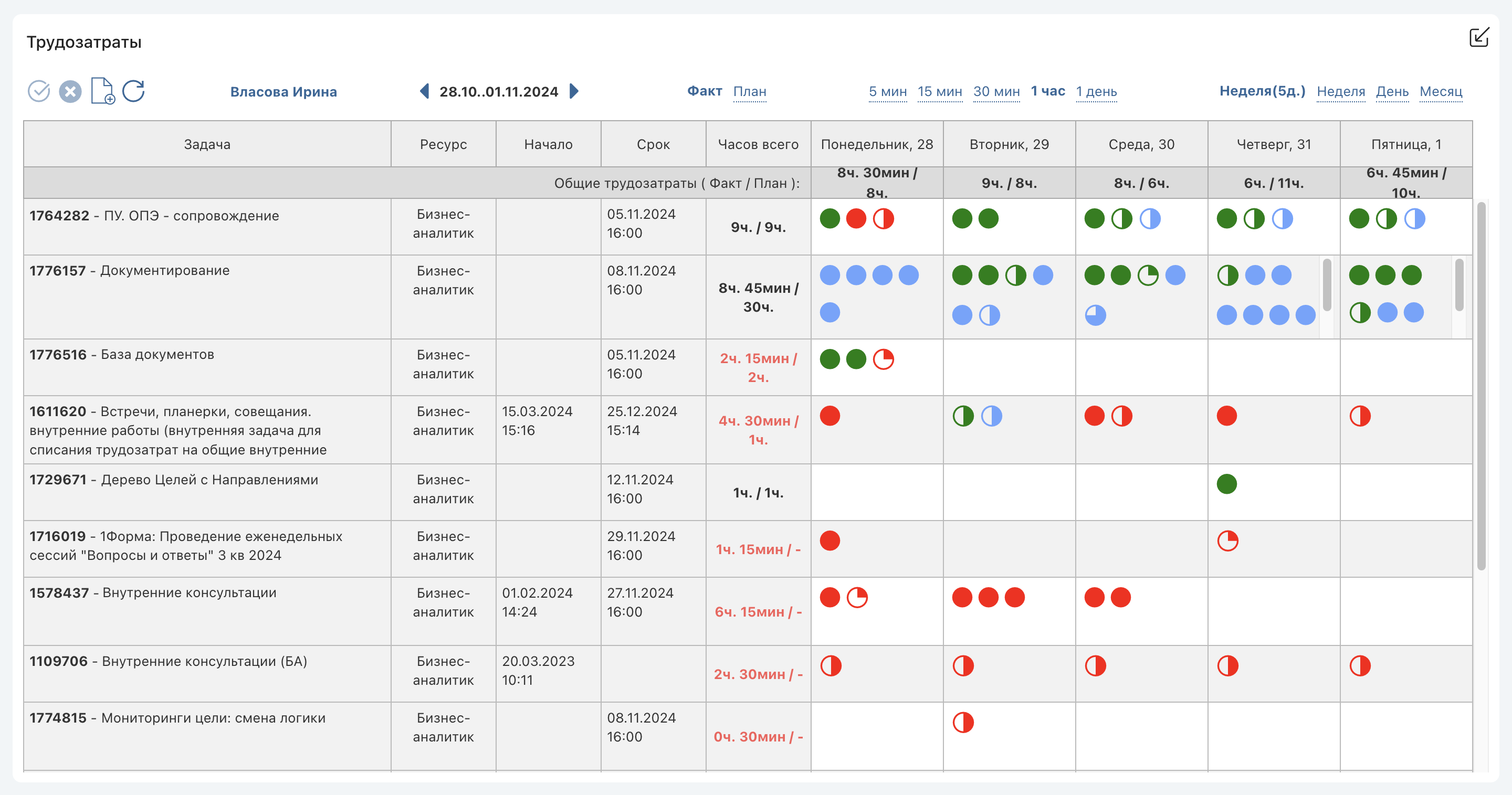This screenshot has width=1512, height=795.
Task: Click scrollbar inside Документирование Friday cell
Action: [x=1459, y=284]
